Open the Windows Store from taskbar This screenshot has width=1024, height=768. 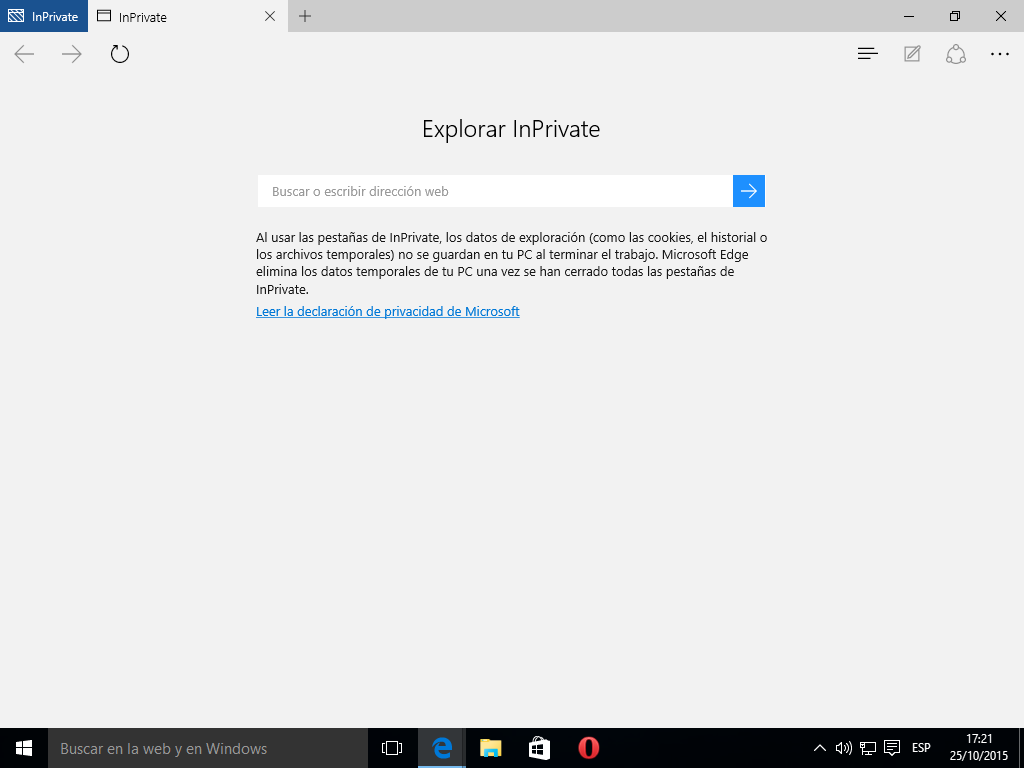point(539,748)
